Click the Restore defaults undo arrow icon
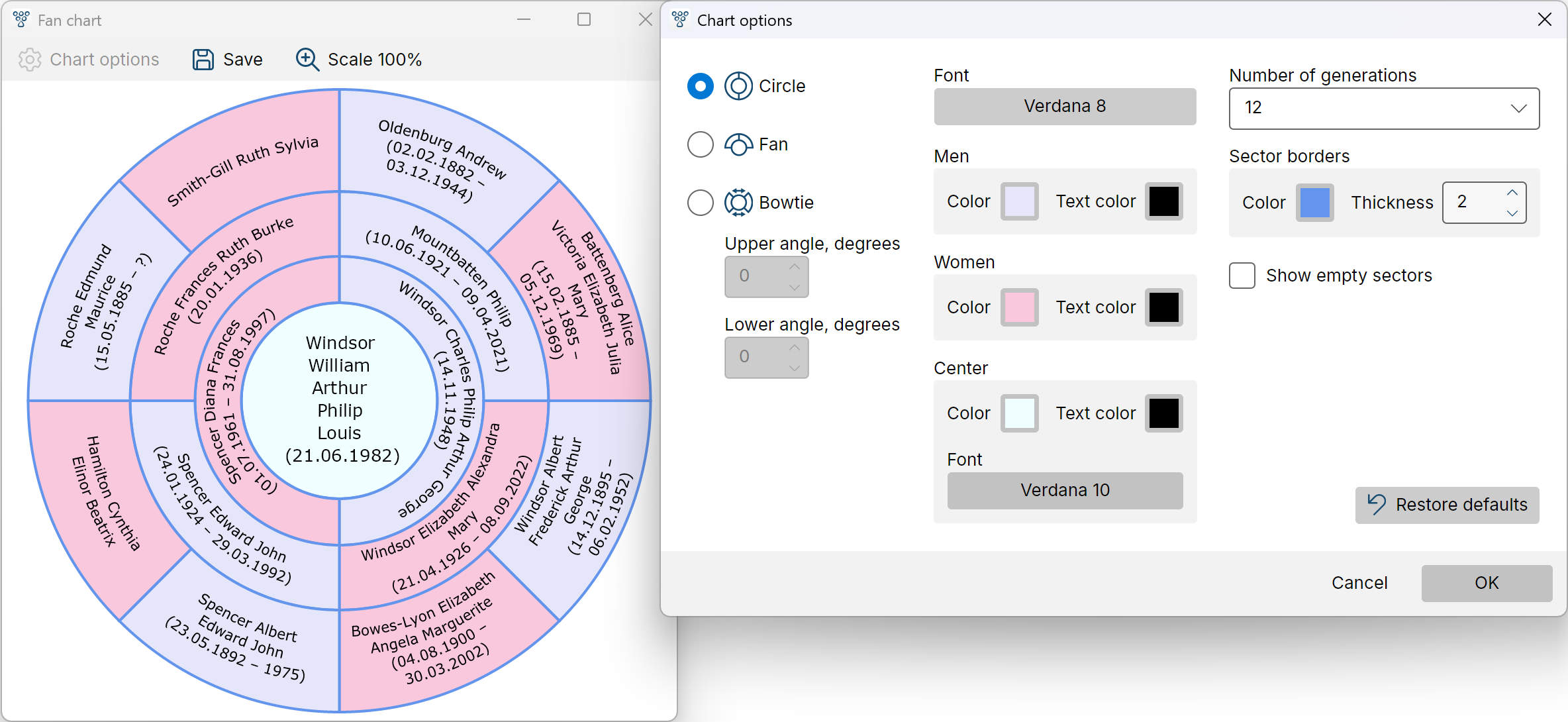This screenshot has height=722, width=1568. [x=1377, y=505]
